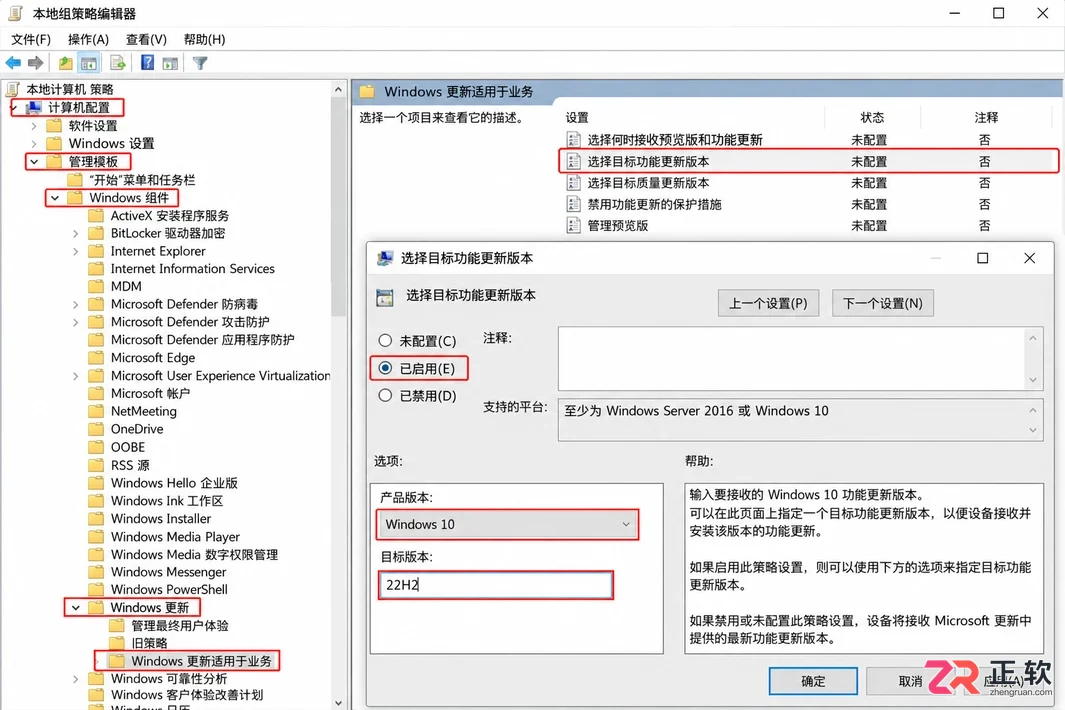Select “开始”菜单和任务栏 in the tree
This screenshot has height=710, width=1065.
(x=141, y=180)
